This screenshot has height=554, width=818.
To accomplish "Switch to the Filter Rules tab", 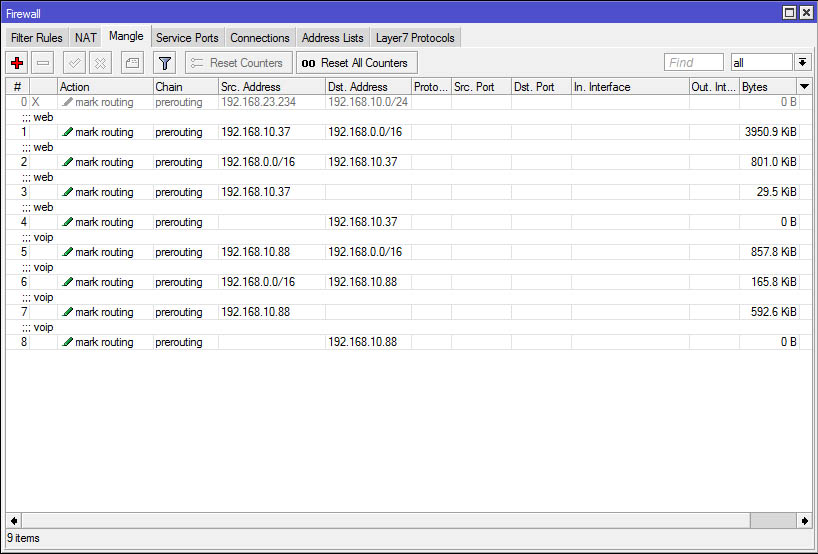I will (37, 38).
